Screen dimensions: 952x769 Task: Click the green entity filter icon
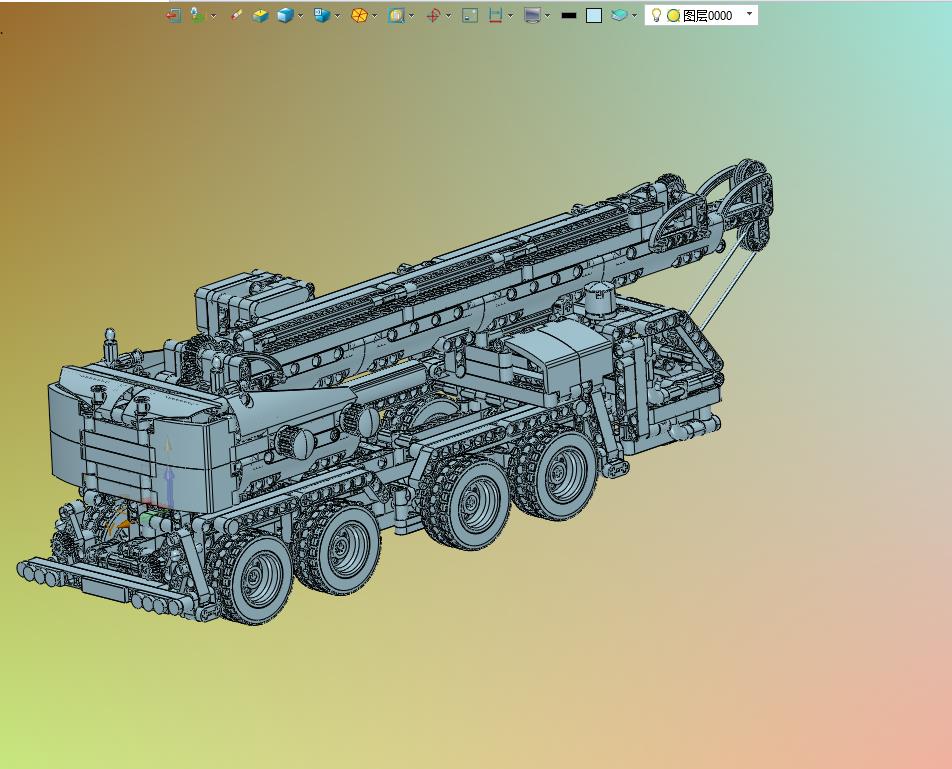(x=197, y=16)
